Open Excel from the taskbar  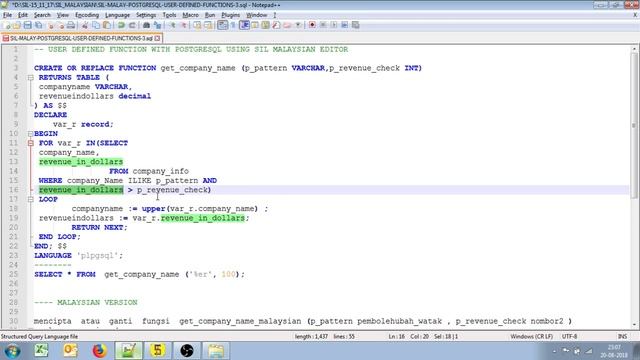[x=41, y=351]
